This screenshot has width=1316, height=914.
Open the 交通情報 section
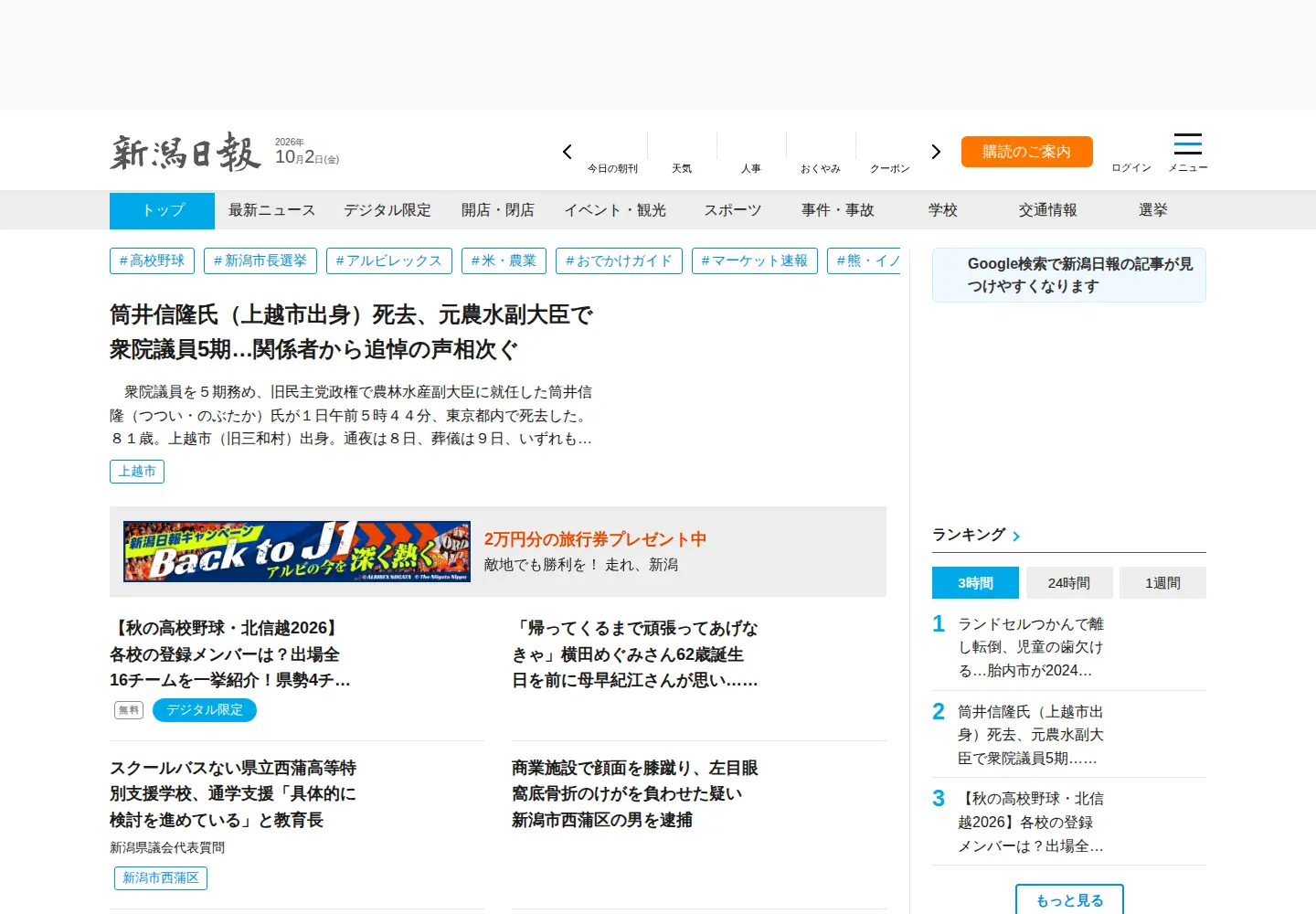pyautogui.click(x=1048, y=210)
